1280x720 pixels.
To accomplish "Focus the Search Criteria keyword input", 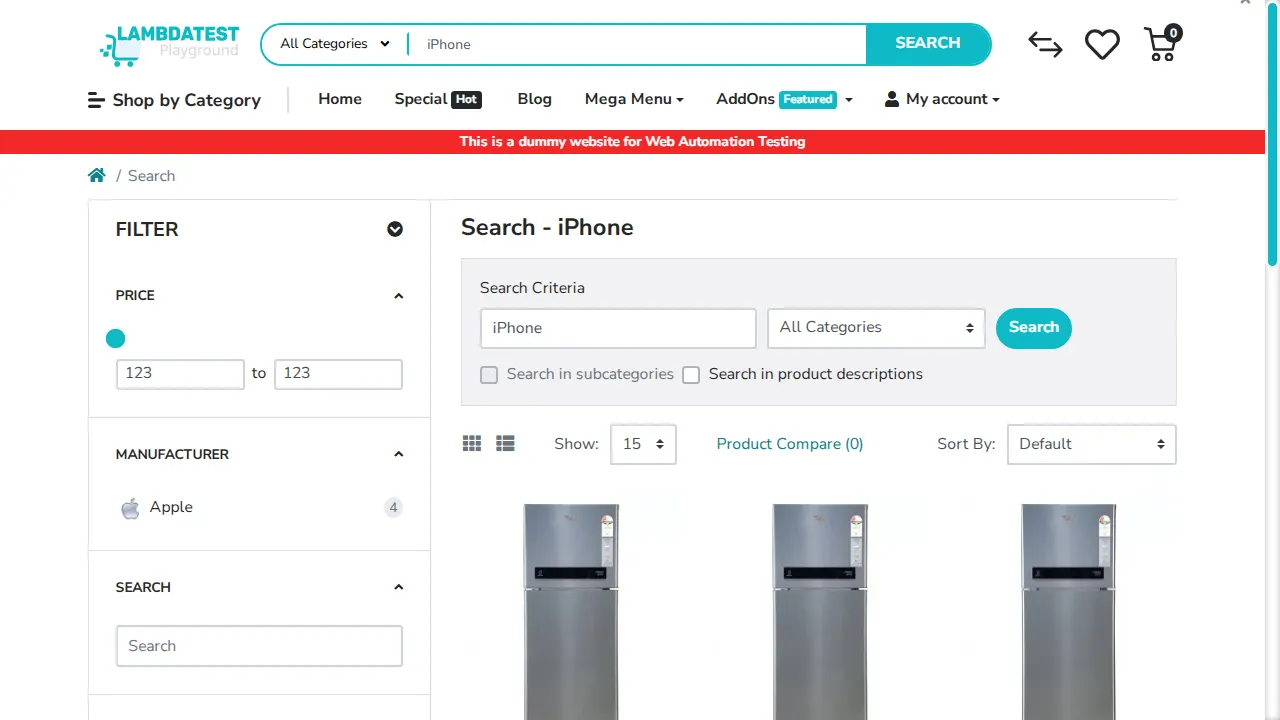I will [x=618, y=328].
